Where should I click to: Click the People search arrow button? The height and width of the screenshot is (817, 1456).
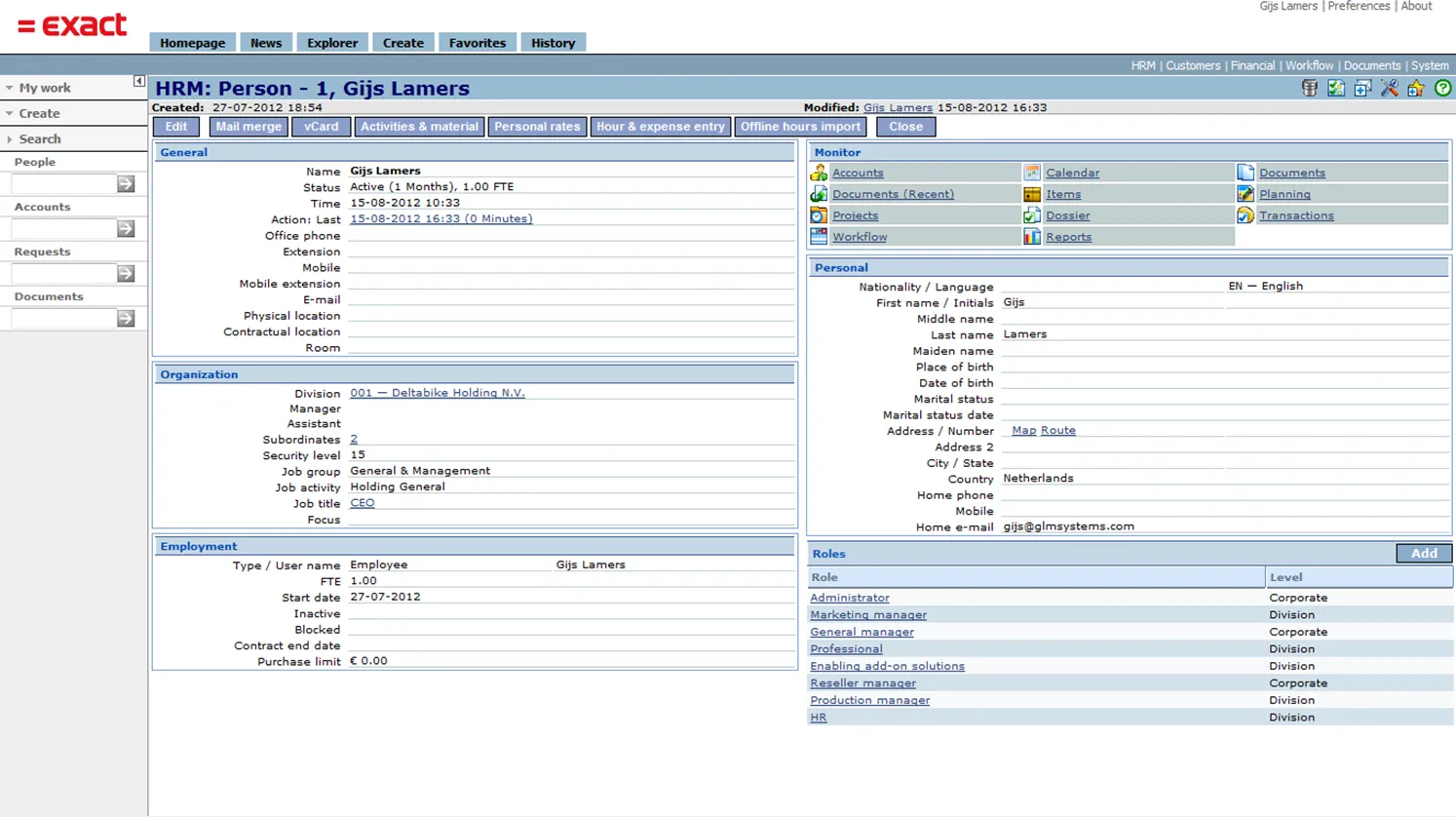pyautogui.click(x=126, y=184)
